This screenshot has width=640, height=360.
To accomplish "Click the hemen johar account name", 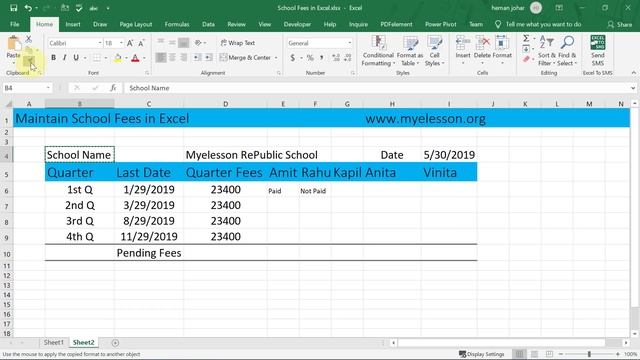I will pyautogui.click(x=508, y=8).
